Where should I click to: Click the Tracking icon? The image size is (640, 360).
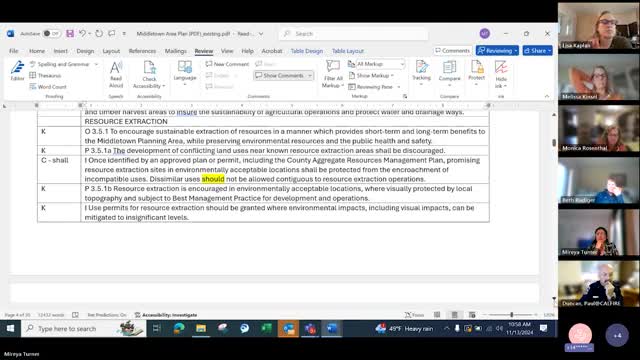click(x=421, y=73)
